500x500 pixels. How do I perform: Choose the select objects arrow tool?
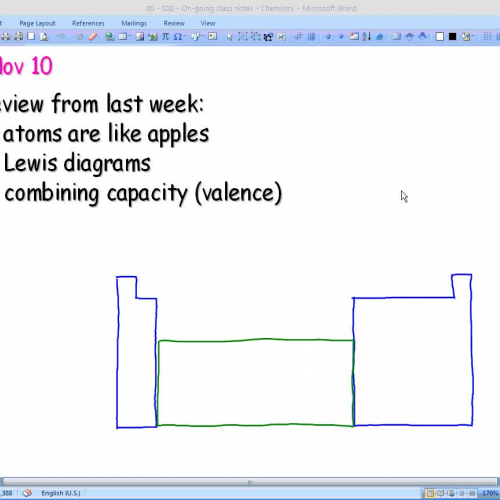pos(230,37)
